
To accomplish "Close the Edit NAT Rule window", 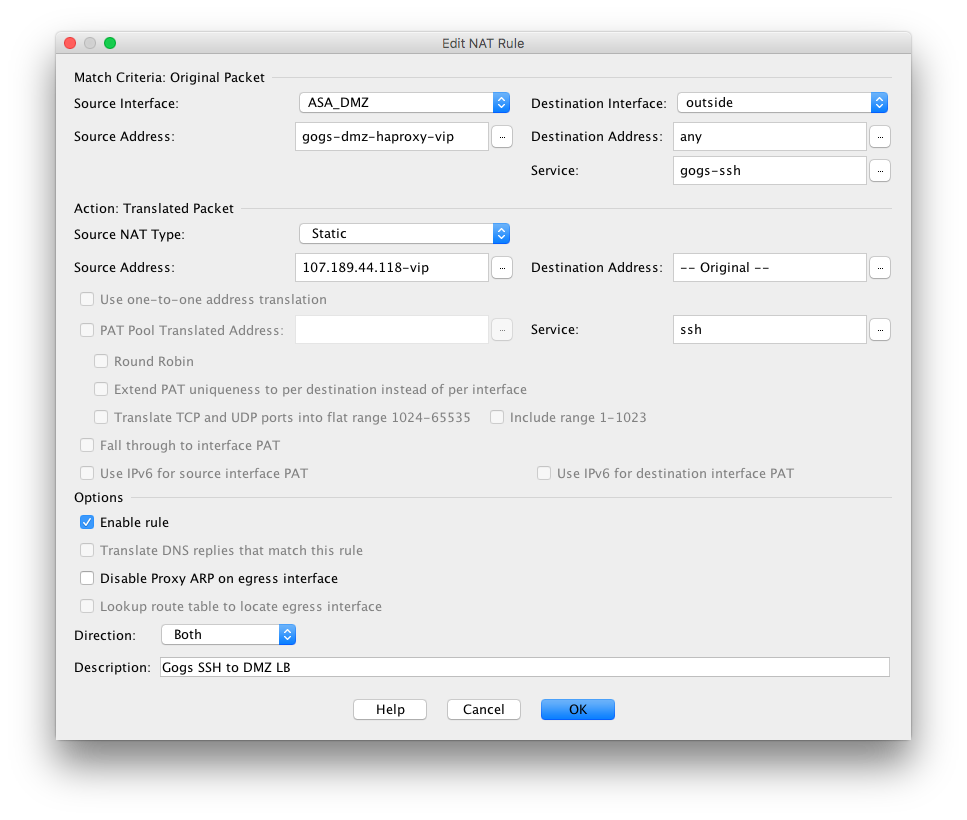I will 70,43.
